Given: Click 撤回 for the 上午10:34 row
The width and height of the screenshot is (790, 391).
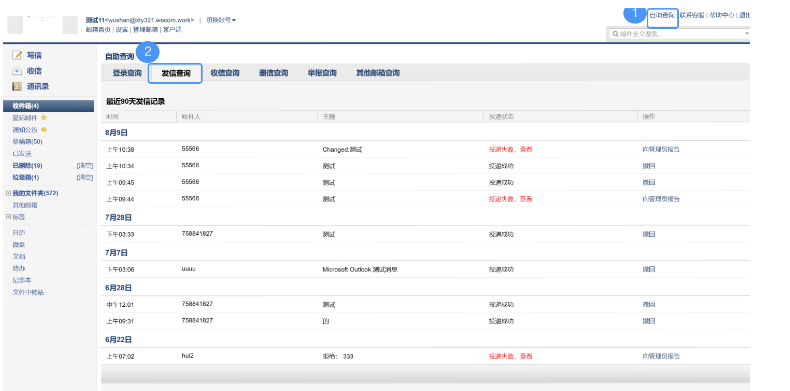Looking at the screenshot, I should tap(648, 166).
